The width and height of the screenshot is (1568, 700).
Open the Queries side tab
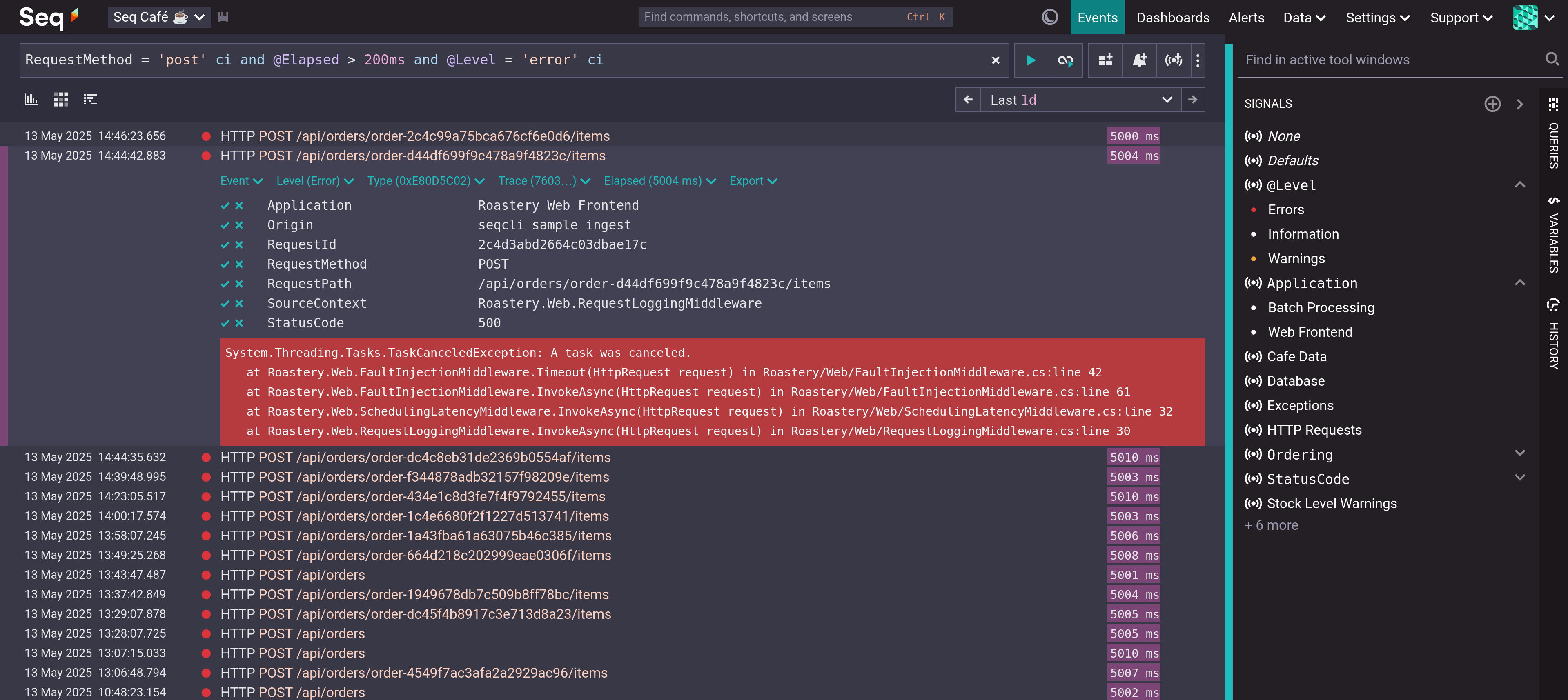tap(1553, 133)
